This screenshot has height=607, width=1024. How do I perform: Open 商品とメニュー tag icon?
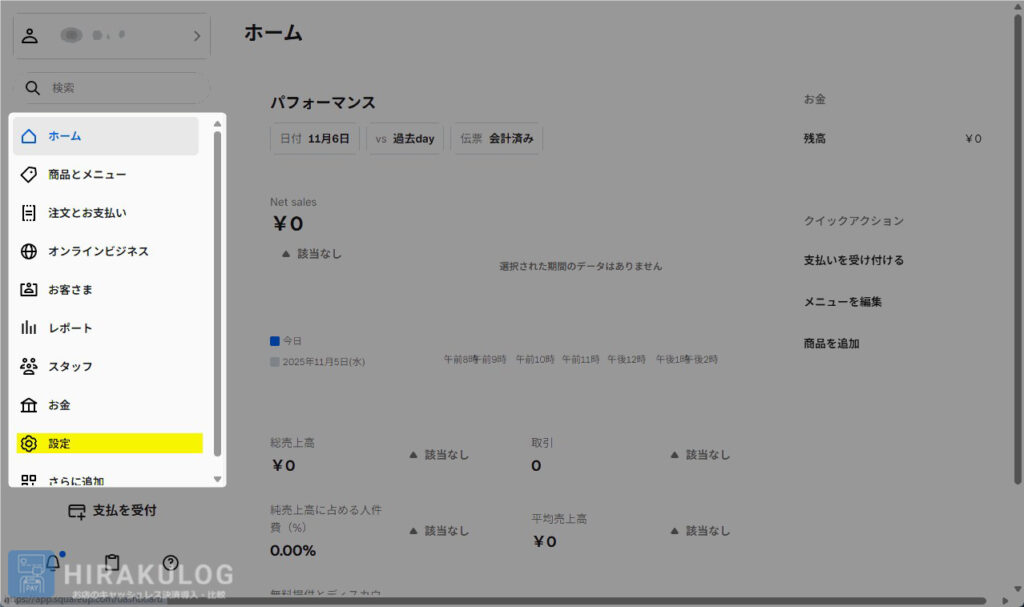tap(29, 174)
